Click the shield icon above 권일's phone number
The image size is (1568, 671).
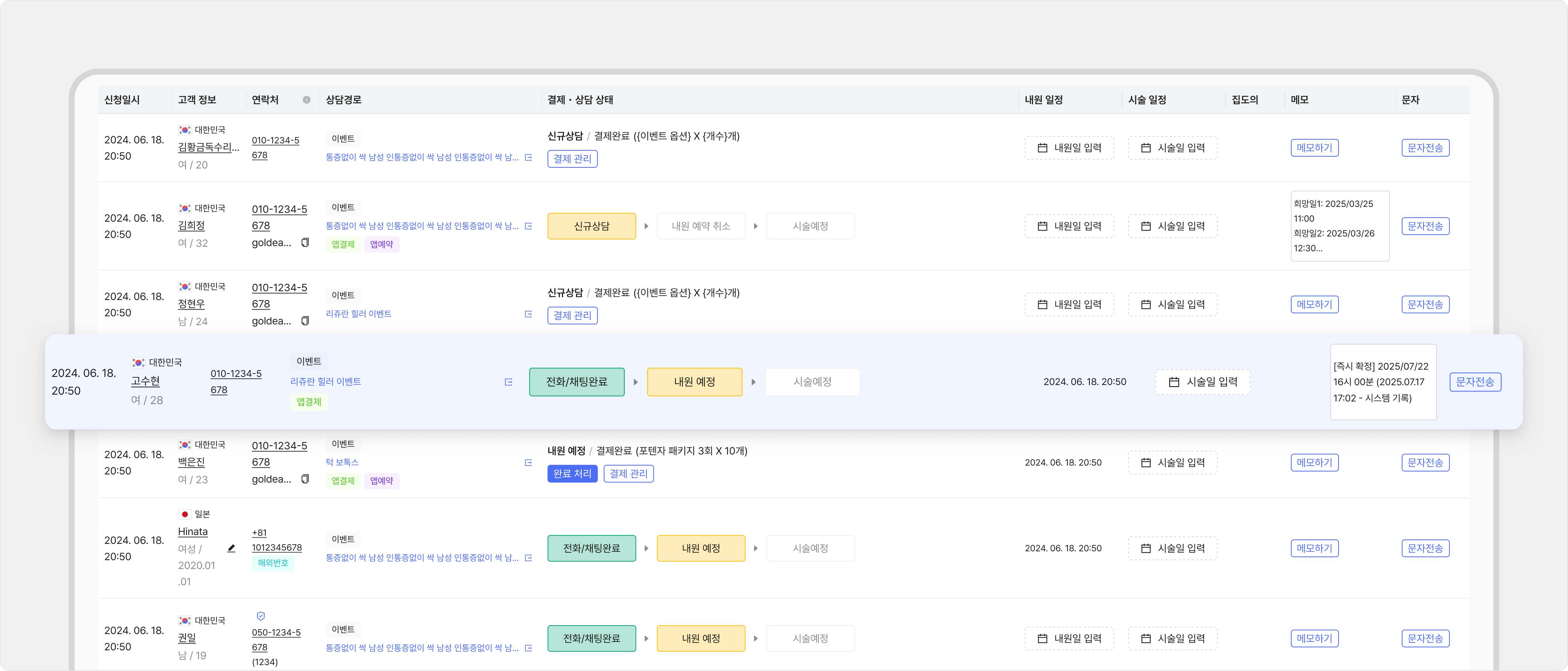pyautogui.click(x=260, y=616)
